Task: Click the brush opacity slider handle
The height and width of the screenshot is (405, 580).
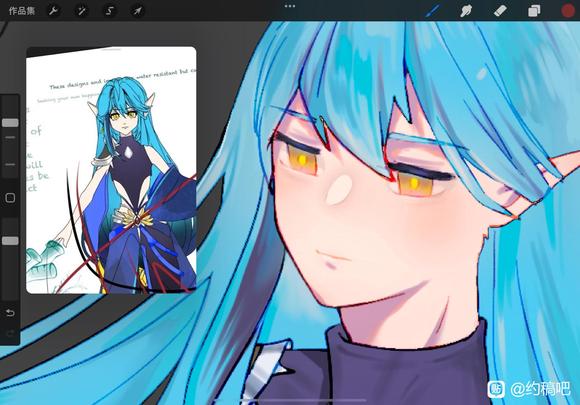Action: [10, 241]
